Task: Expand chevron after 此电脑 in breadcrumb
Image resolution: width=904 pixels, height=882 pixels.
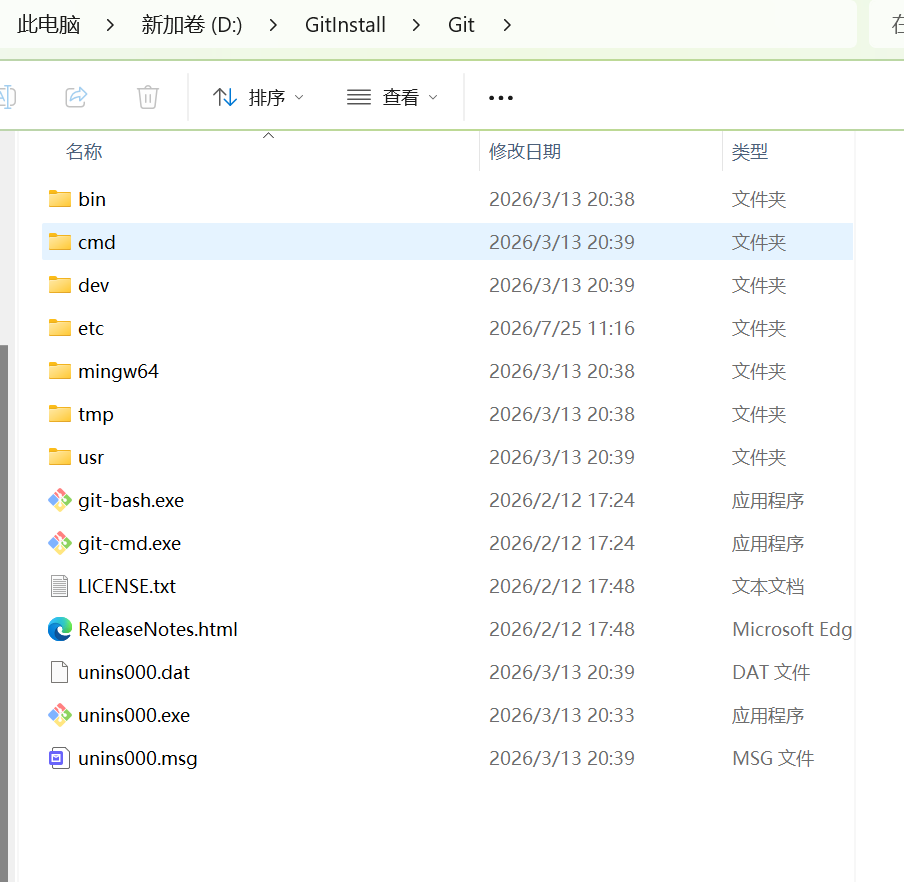Action: (110, 25)
